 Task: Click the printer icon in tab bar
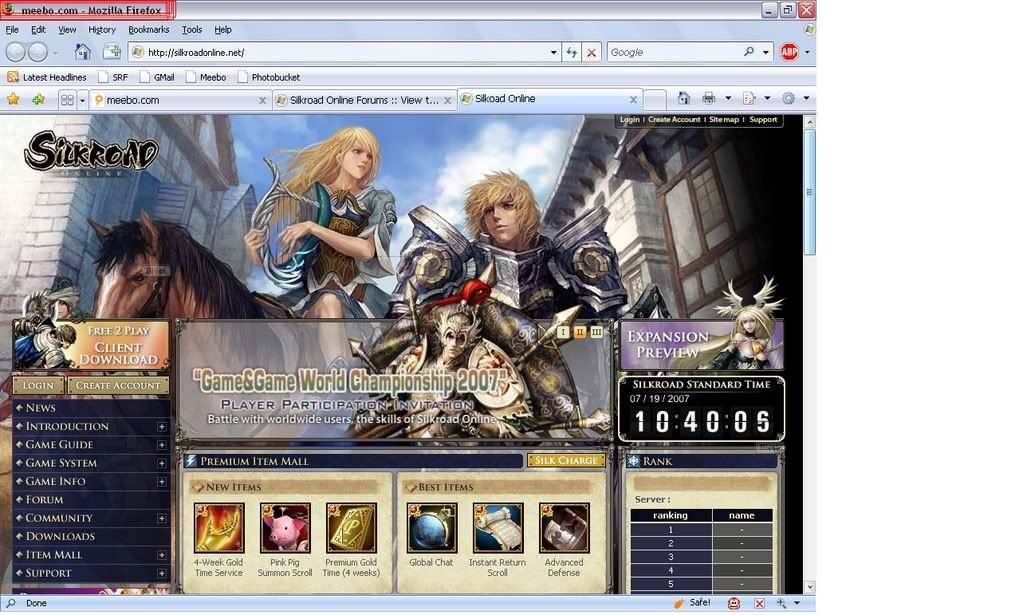(709, 98)
